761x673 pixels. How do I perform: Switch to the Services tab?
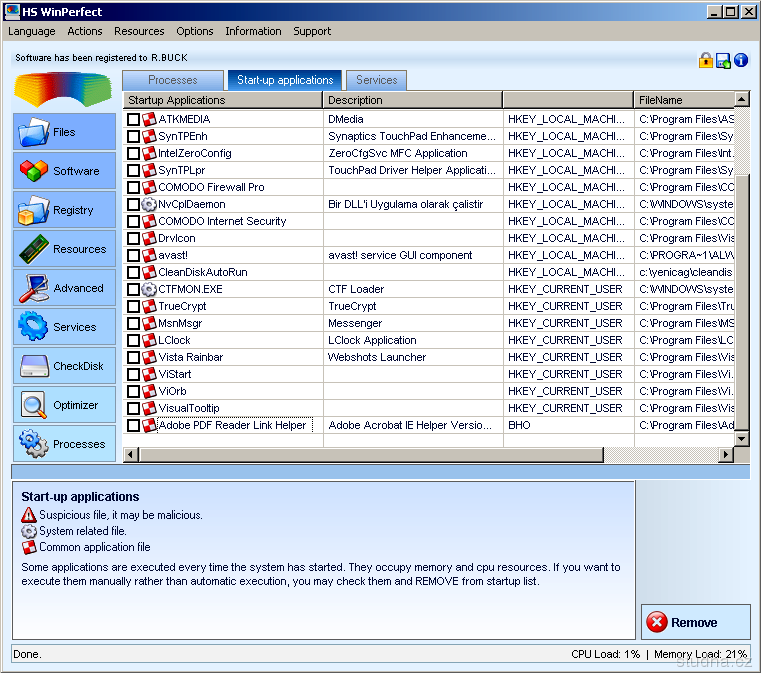(376, 80)
